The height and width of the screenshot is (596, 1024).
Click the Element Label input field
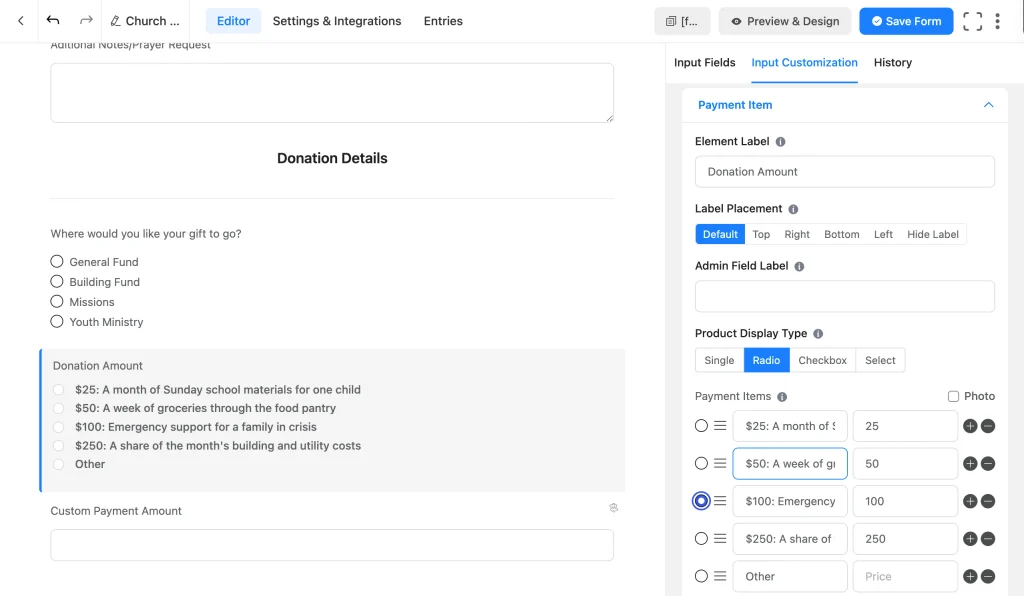pos(844,172)
